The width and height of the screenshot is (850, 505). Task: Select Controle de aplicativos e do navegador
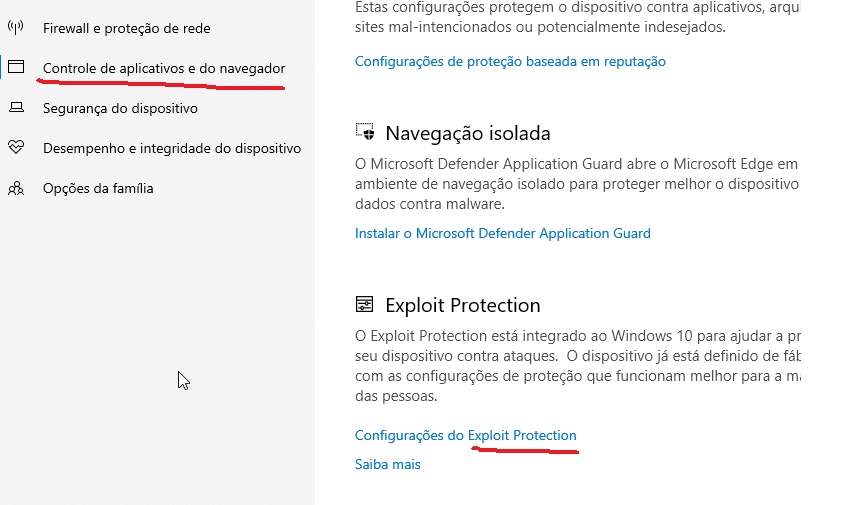click(x=164, y=68)
